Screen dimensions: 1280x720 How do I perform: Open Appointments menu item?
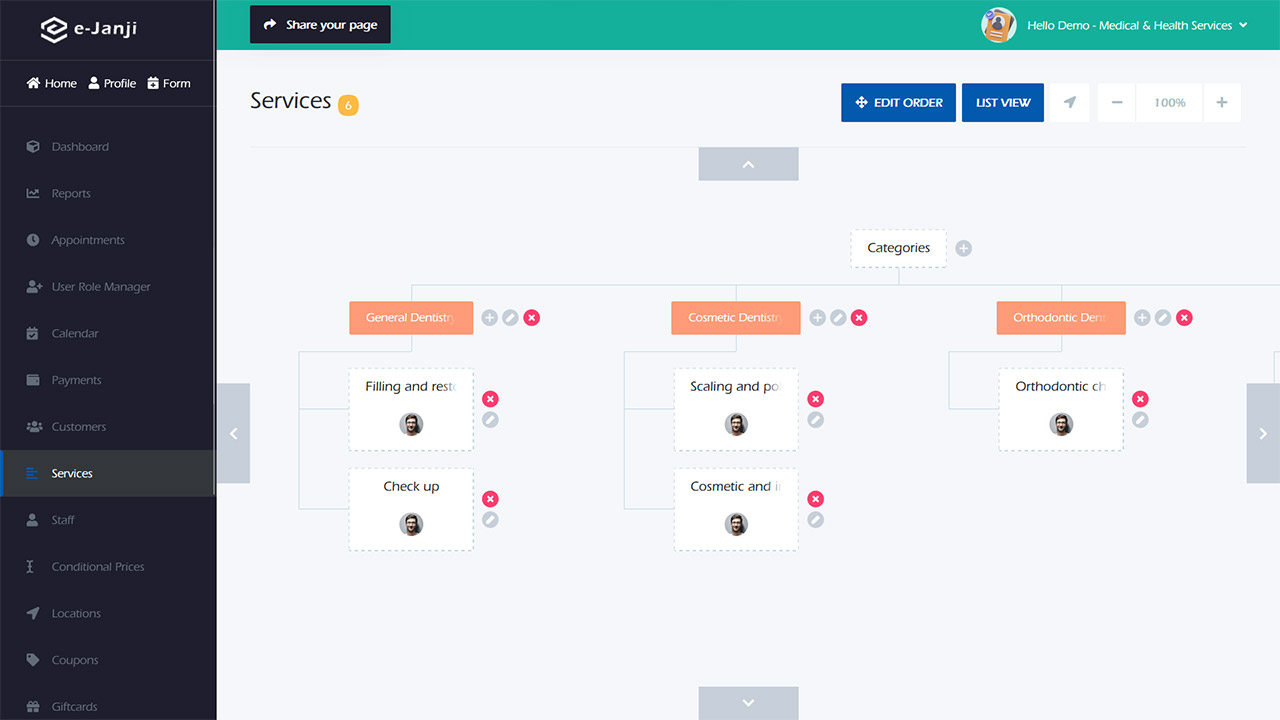(107, 240)
